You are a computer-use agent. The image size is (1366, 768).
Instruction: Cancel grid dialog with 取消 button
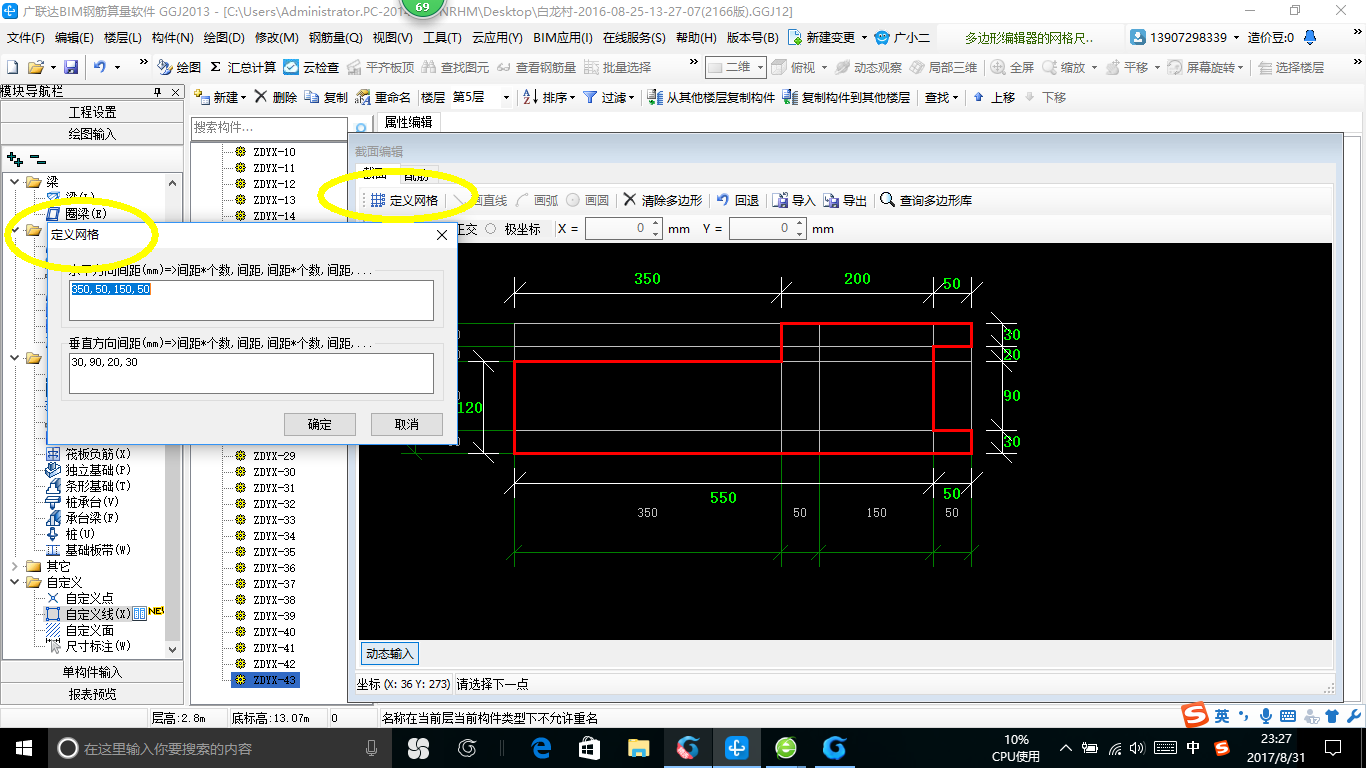(x=407, y=424)
